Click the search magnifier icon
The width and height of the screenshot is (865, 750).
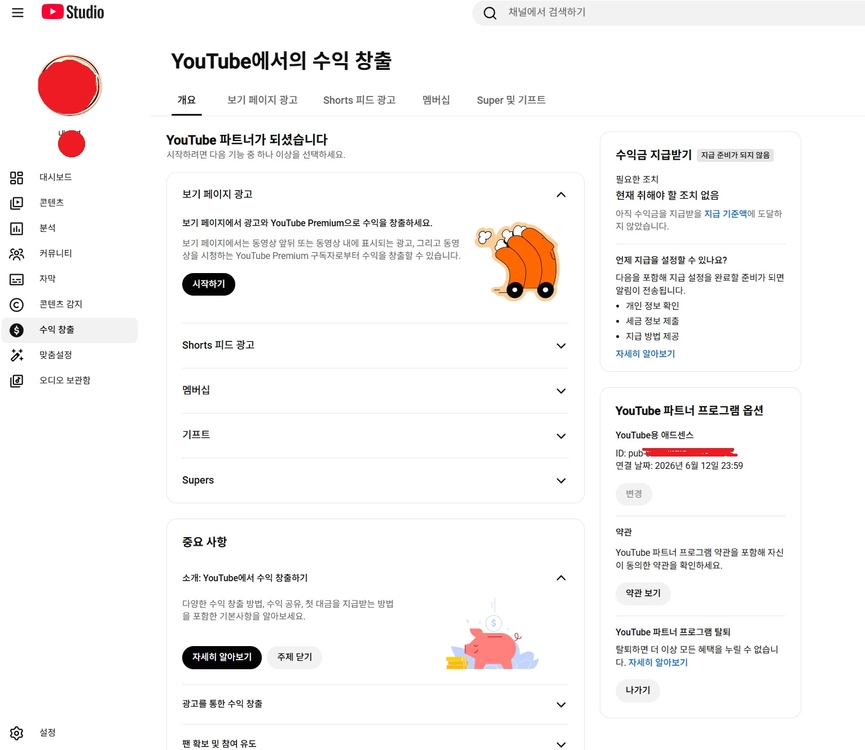[x=489, y=13]
